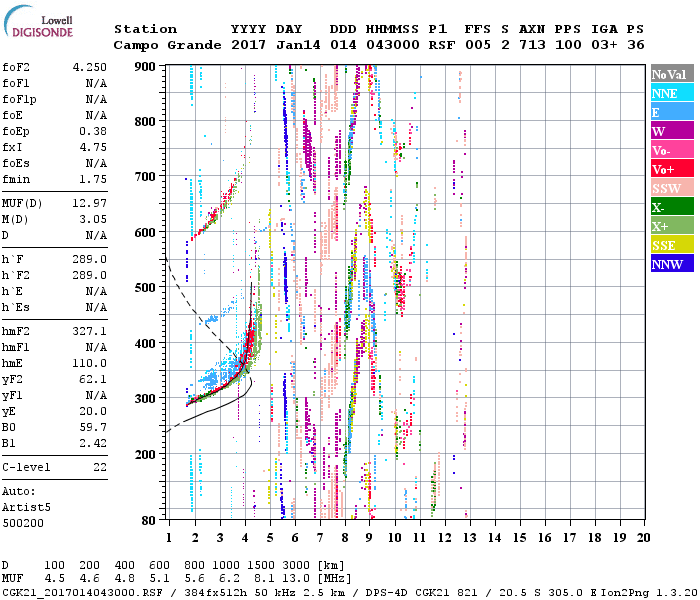Image resolution: width=700 pixels, height=600 pixels.
Task: Click the yellow SSE legend swatch
Action: click(671, 245)
